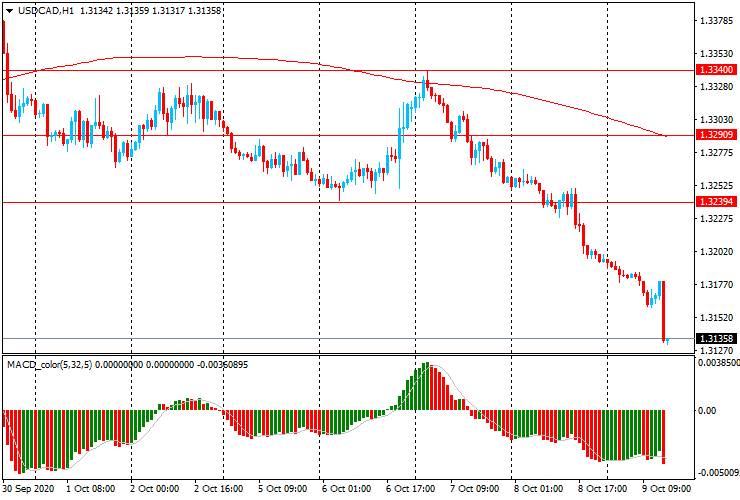Select the 1.32909 horizontal level price label
The width and height of the screenshot is (740, 500).
[716, 135]
